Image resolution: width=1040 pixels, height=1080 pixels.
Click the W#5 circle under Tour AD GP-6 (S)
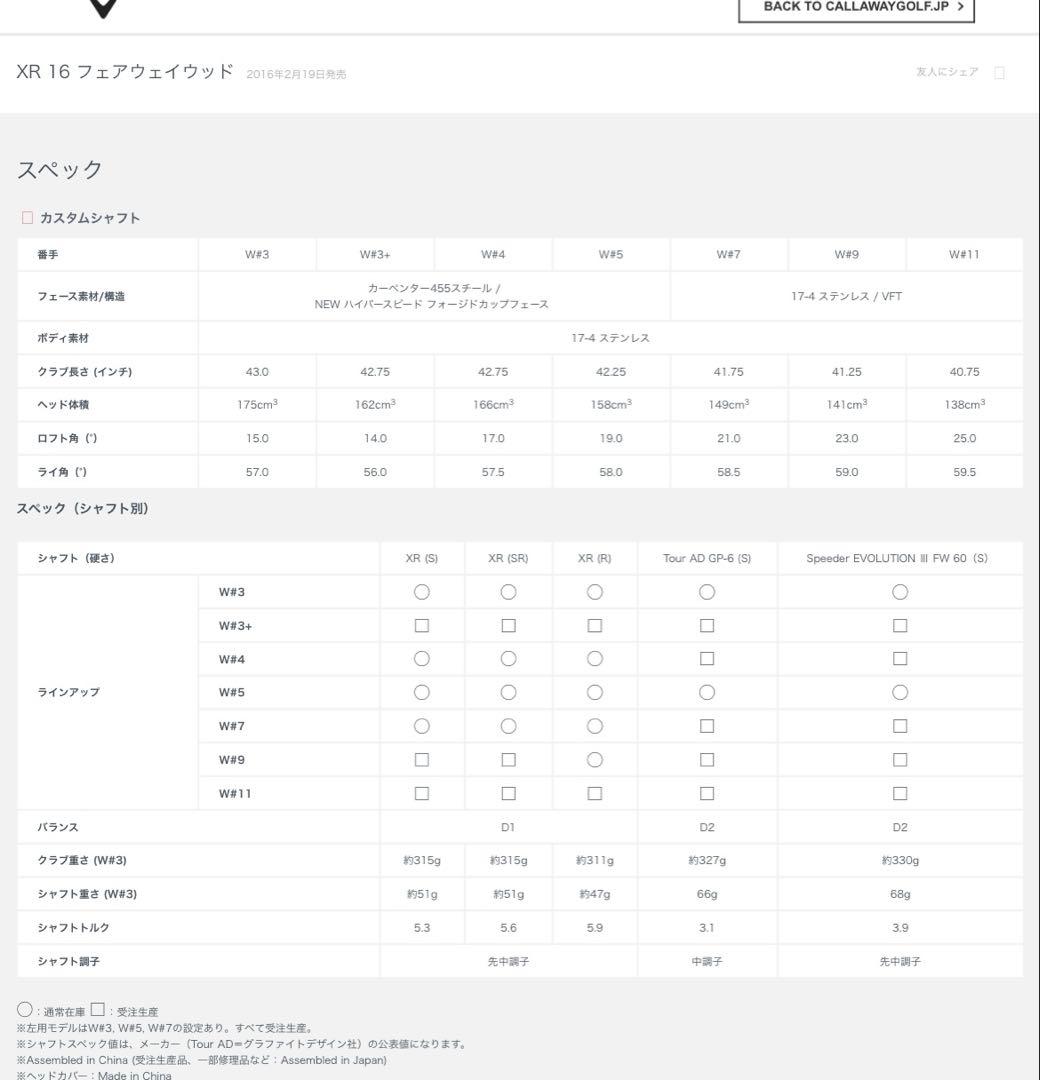pyautogui.click(x=707, y=692)
